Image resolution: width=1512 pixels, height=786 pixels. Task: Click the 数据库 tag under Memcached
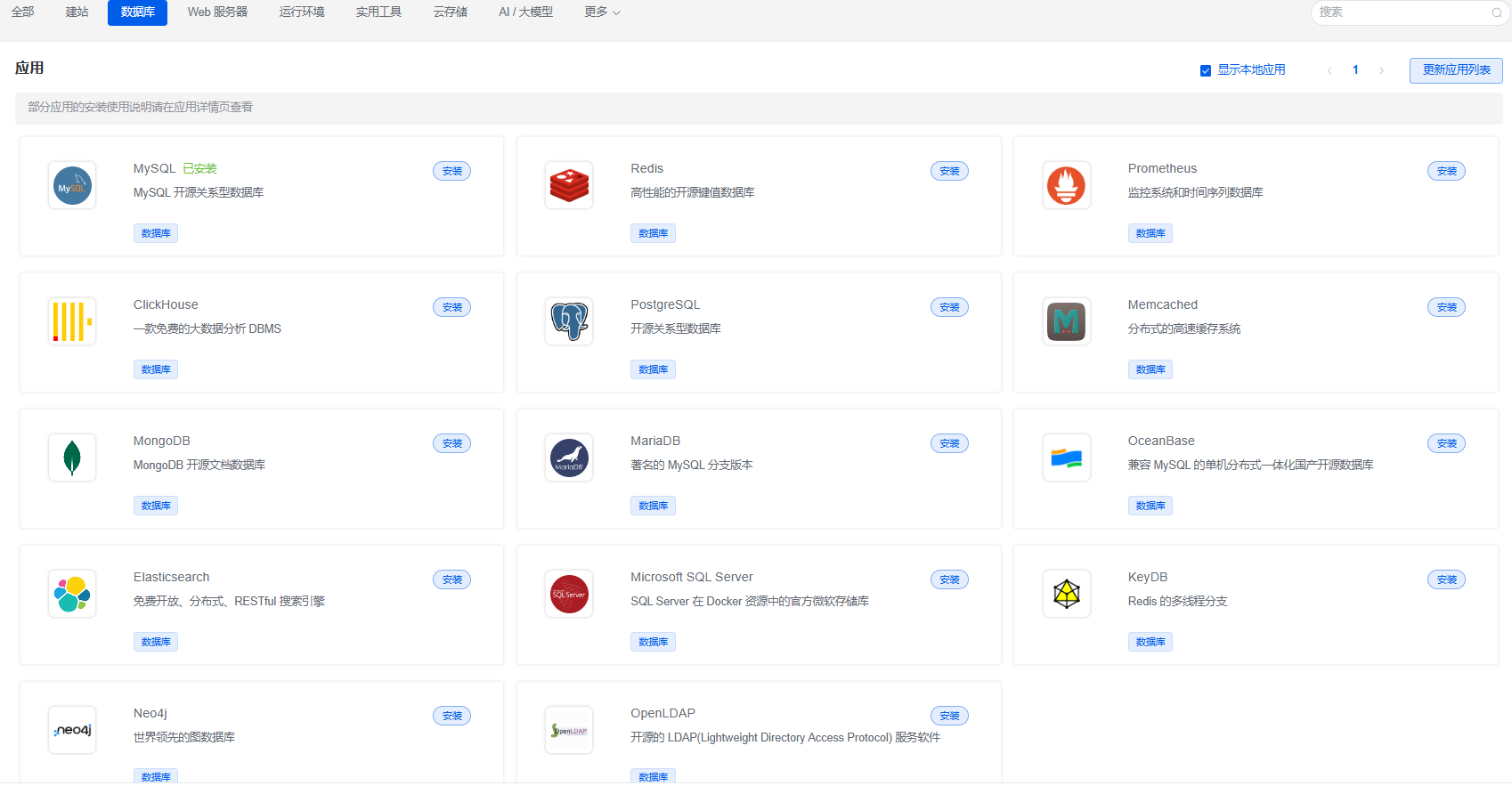(1150, 369)
